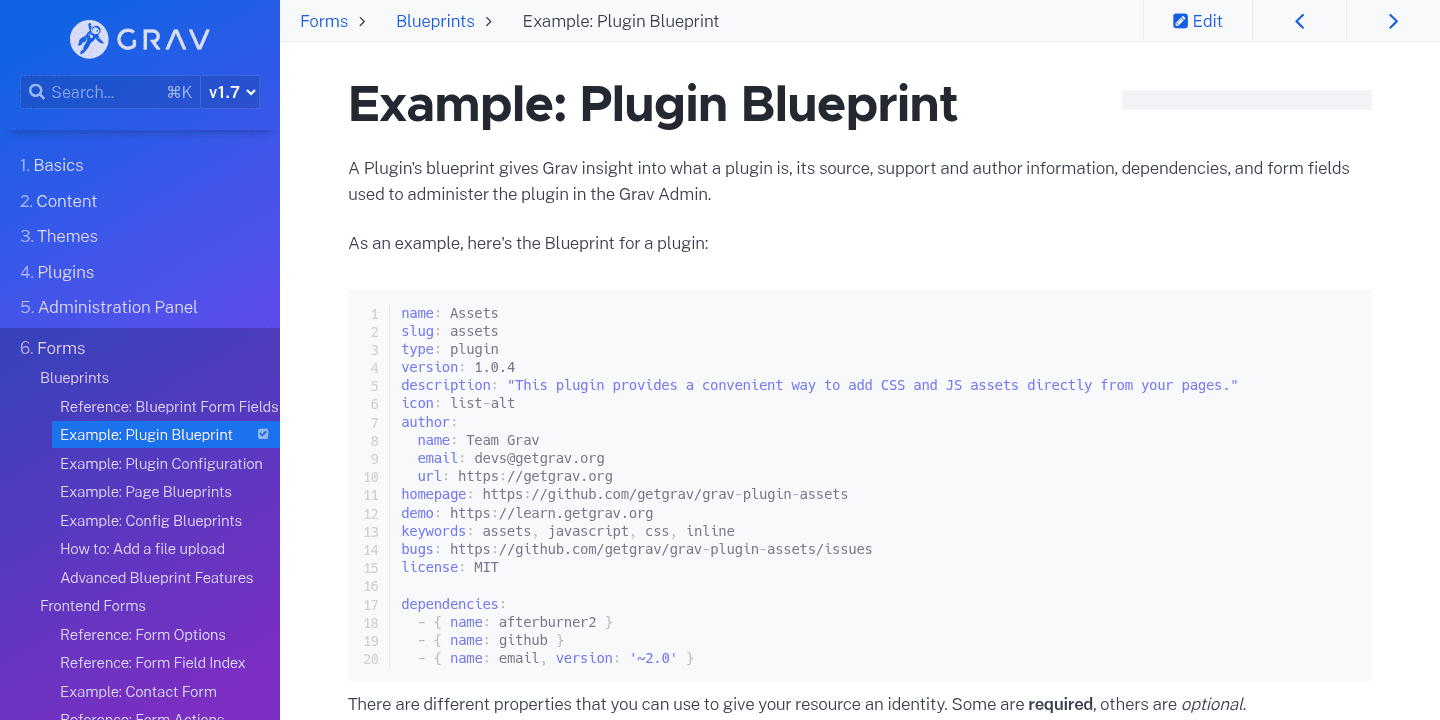This screenshot has width=1440, height=720.
Task: Open Reference: Form Field Index
Action: [x=152, y=662]
